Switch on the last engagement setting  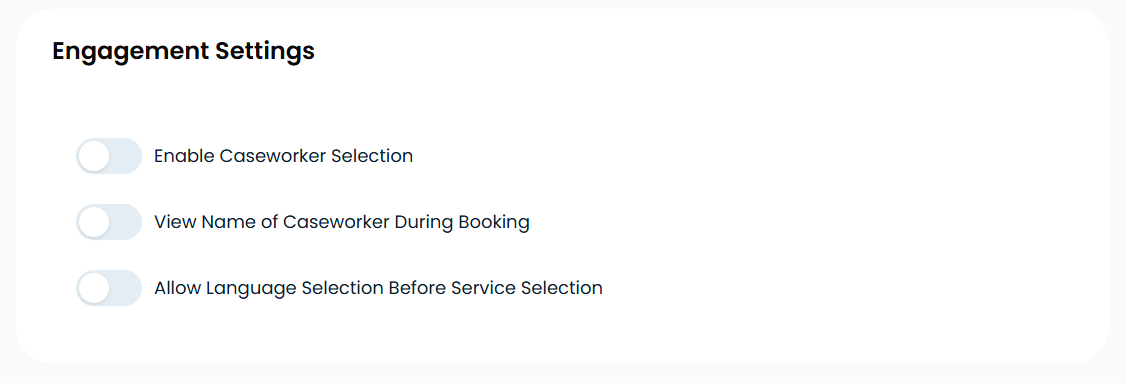pos(109,288)
